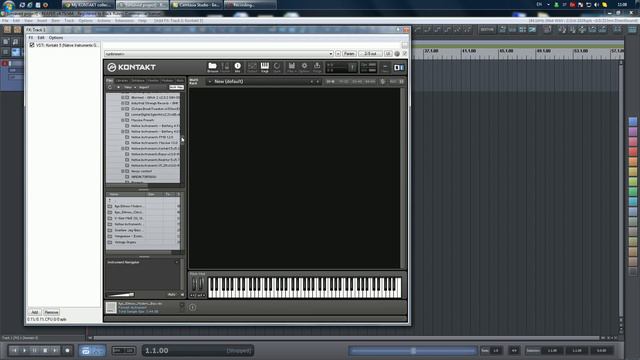Switch to Database tab in Kontakt browser

coord(138,80)
